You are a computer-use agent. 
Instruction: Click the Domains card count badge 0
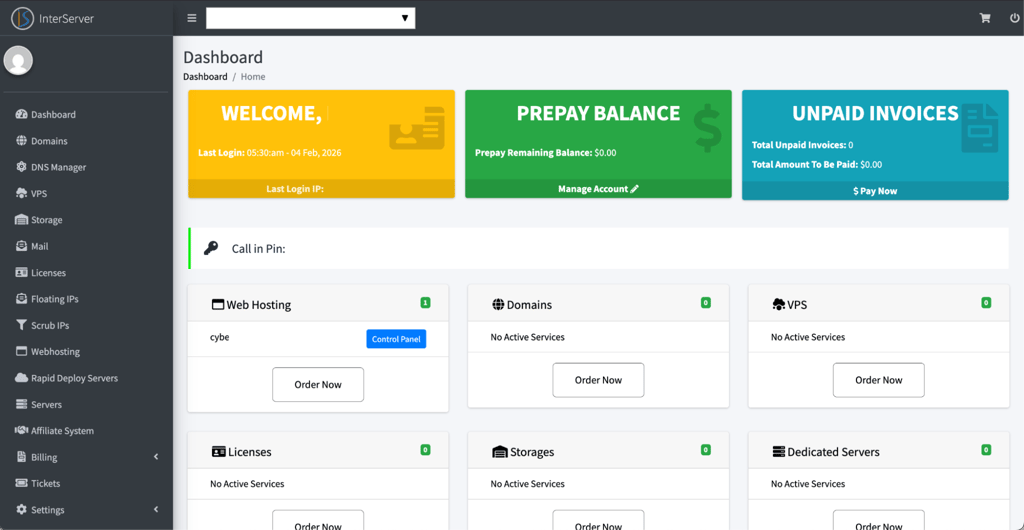705,303
